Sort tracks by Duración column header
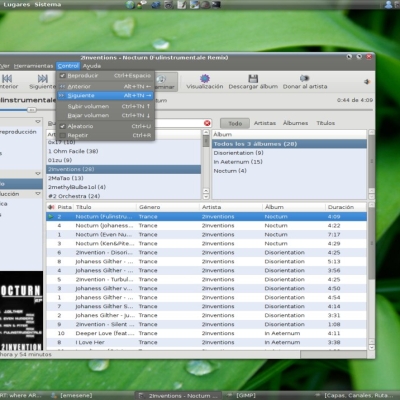This screenshot has width=400, height=400. point(346,207)
